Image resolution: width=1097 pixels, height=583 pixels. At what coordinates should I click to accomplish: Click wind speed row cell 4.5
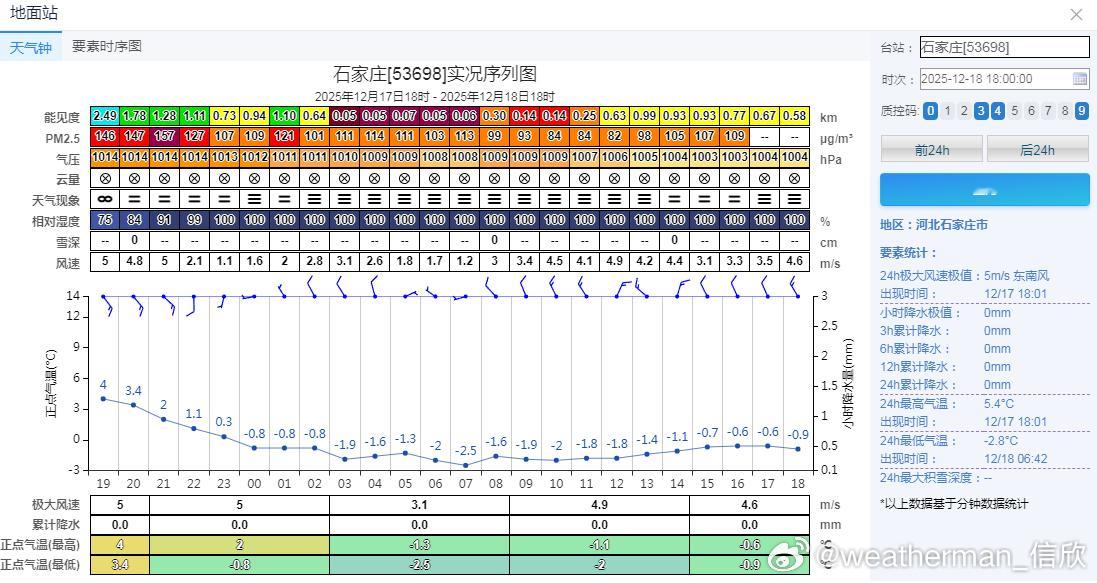tap(555, 261)
